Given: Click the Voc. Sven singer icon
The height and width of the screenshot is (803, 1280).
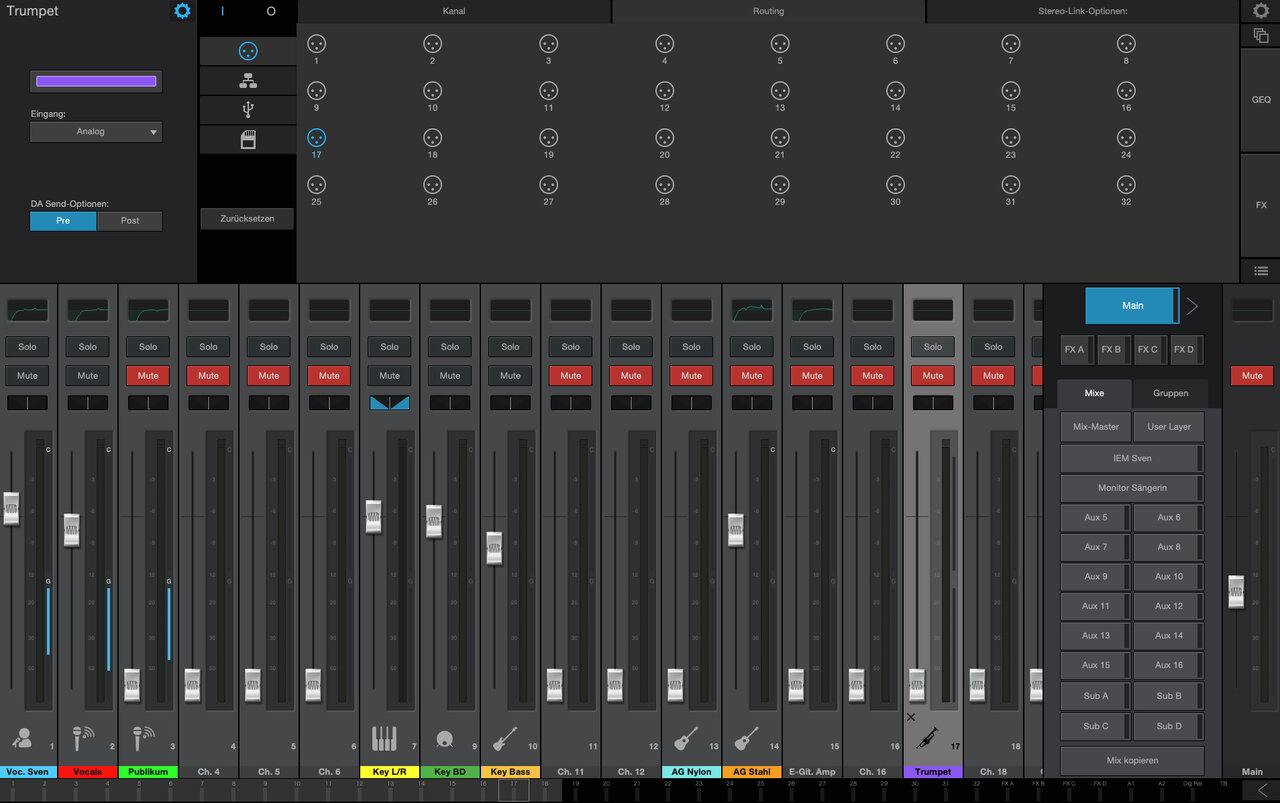Looking at the screenshot, I should point(21,739).
